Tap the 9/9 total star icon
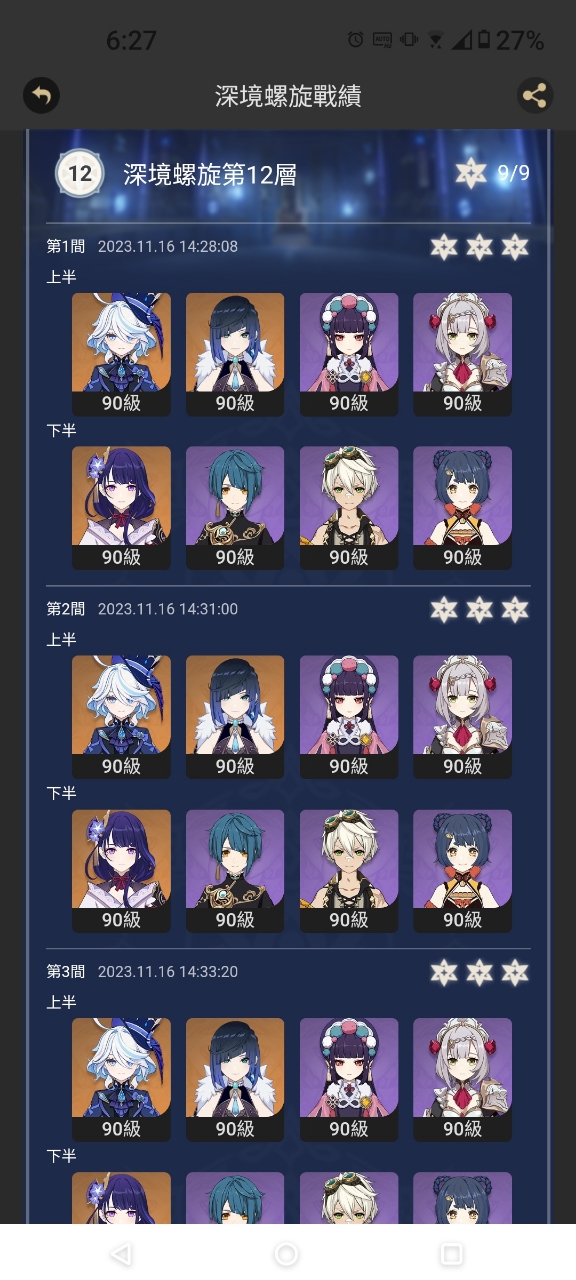The height and width of the screenshot is (1280, 576). coord(471,173)
